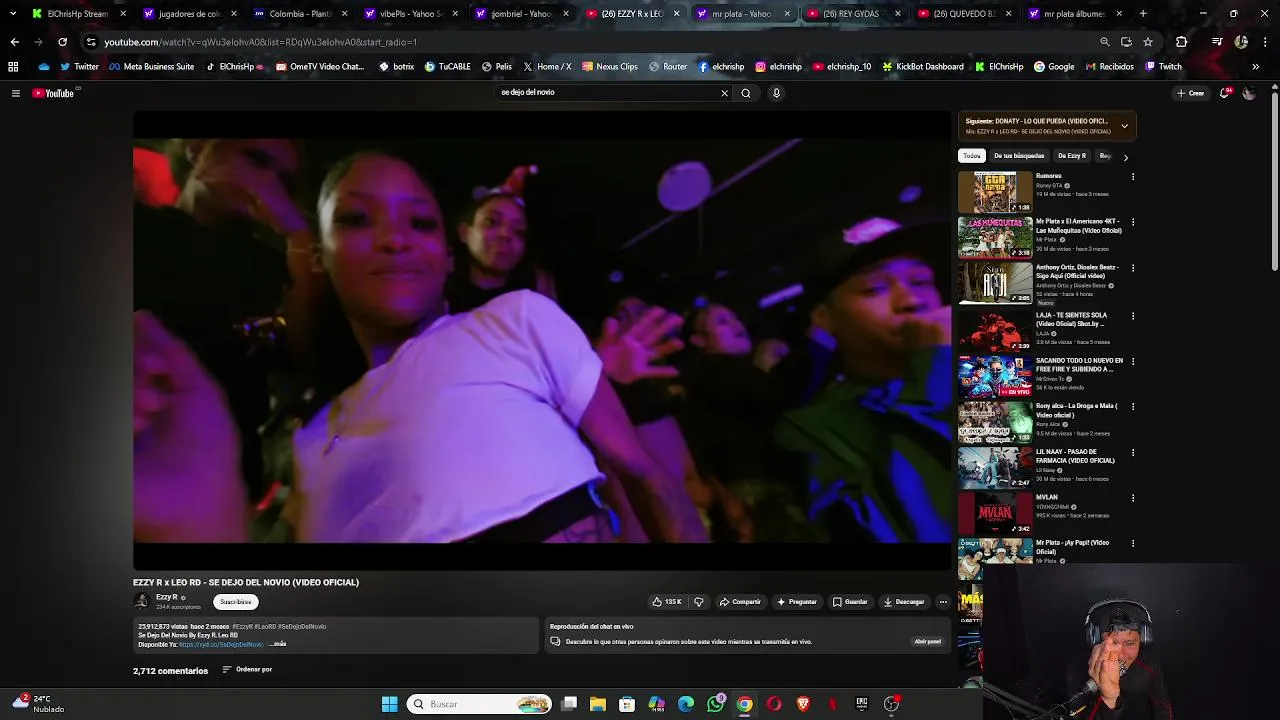1280x720 pixels.
Task: Open the YouTube guide hamburger menu
Action: (x=15, y=93)
